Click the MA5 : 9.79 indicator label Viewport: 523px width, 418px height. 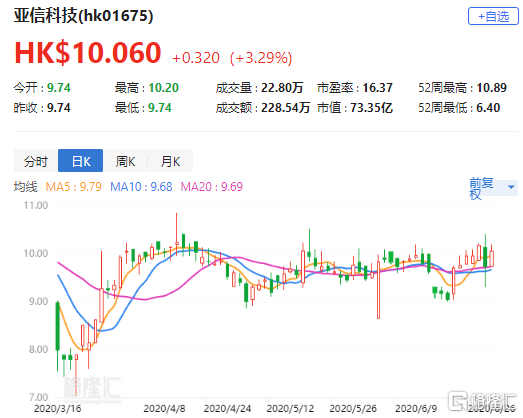tap(73, 186)
